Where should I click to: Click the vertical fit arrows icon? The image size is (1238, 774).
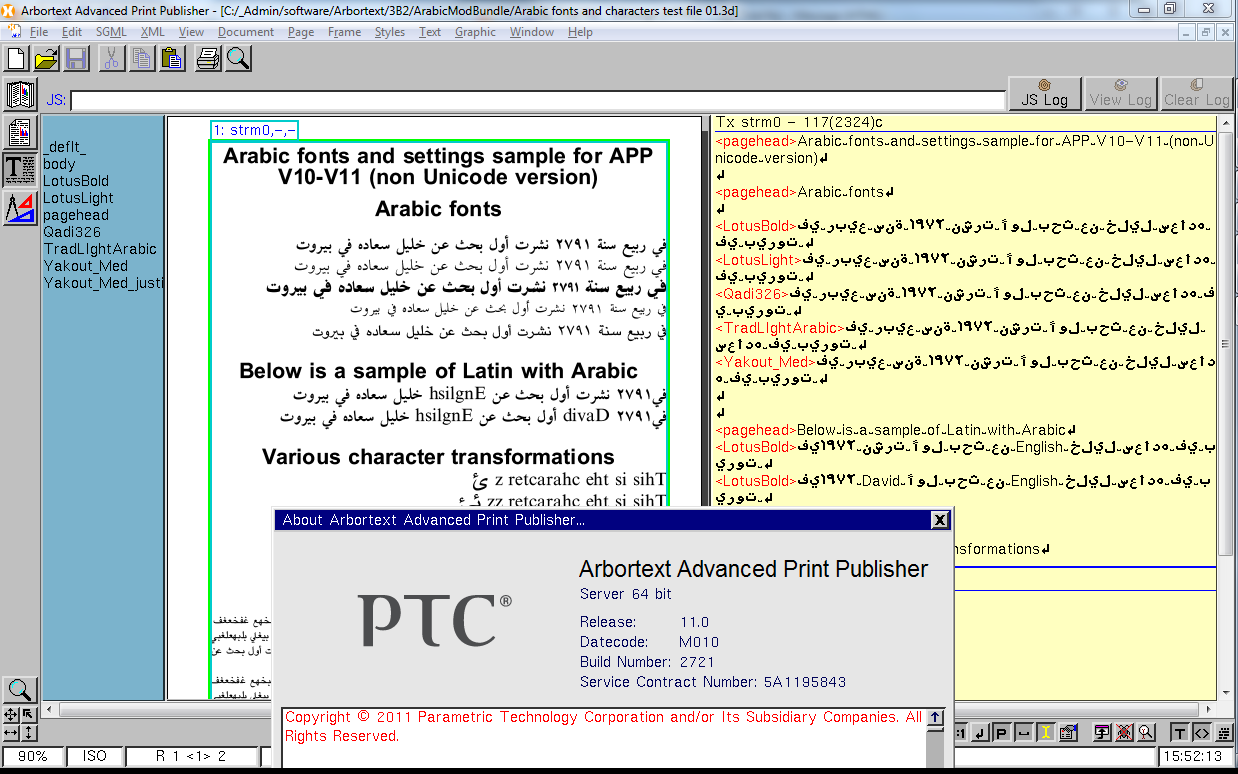[29, 733]
